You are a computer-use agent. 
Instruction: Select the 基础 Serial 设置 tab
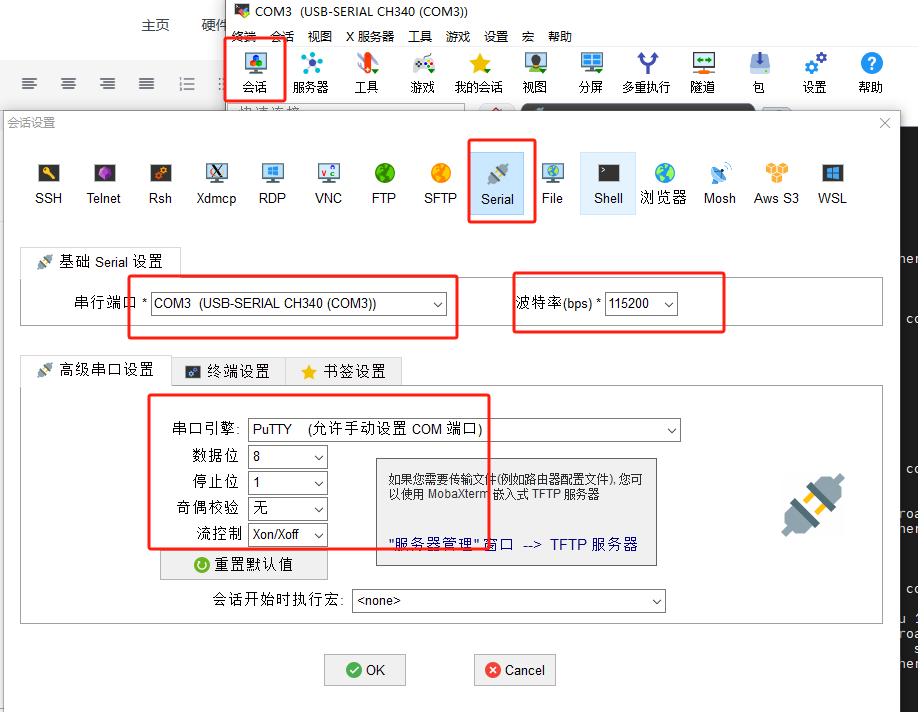pyautogui.click(x=101, y=262)
